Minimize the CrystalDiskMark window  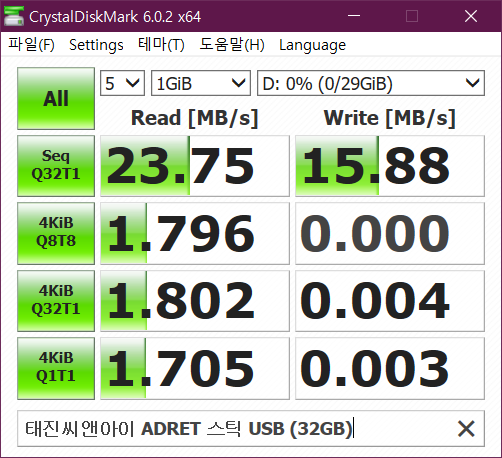click(x=354, y=16)
